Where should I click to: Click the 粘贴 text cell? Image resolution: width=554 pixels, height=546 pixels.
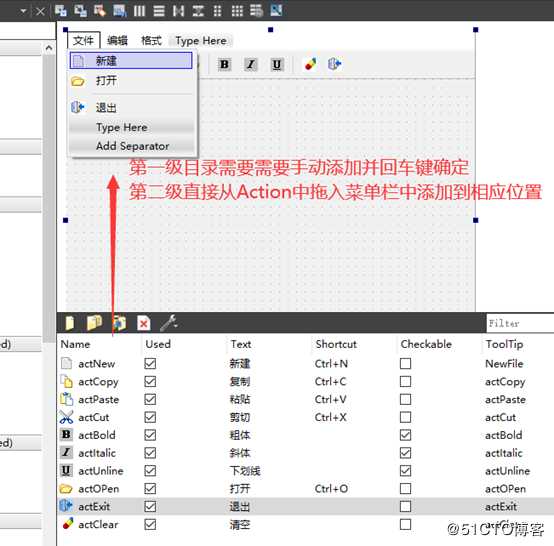(x=240, y=399)
